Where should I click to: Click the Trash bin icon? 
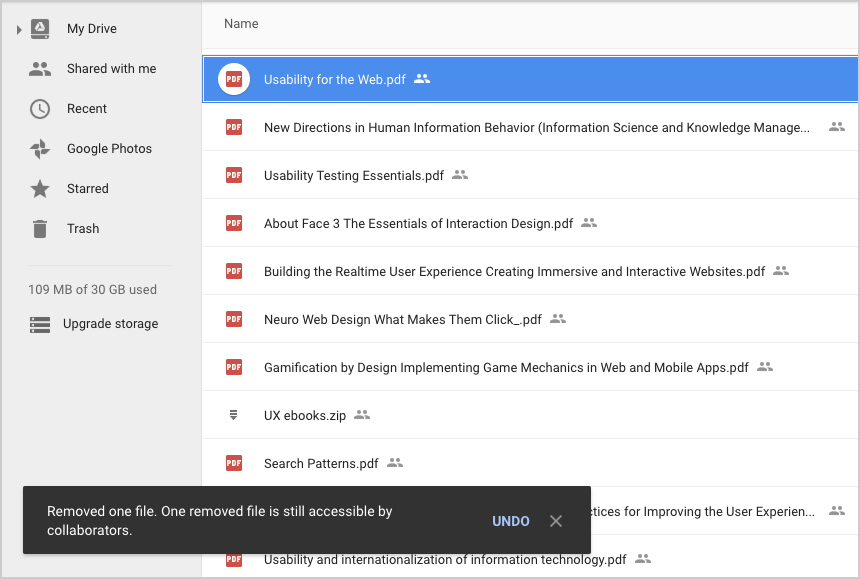[40, 229]
